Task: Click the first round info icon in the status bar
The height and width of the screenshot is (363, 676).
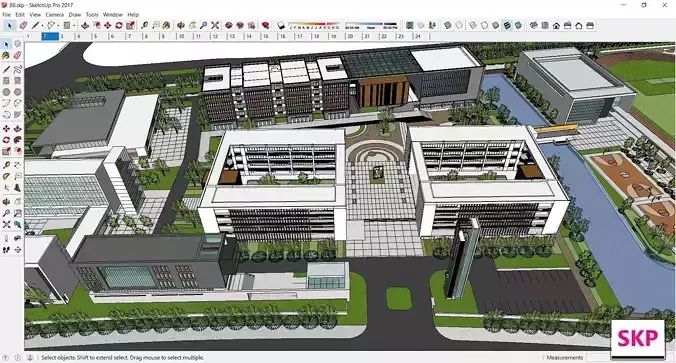Action: (x=5, y=357)
